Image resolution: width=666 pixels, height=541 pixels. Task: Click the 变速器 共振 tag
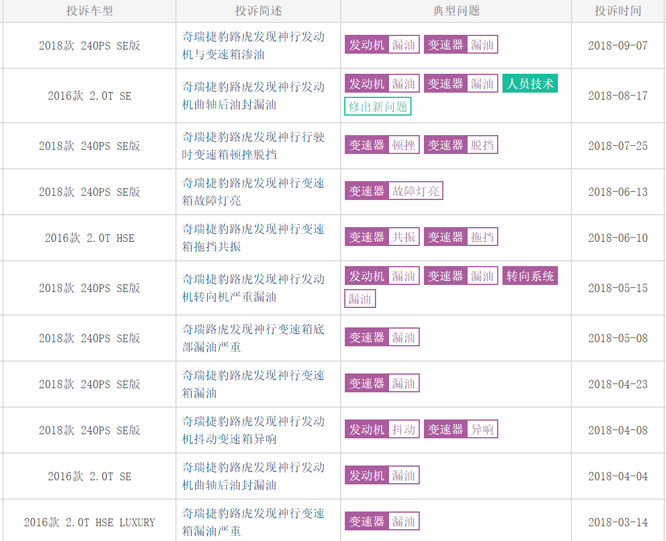coord(382,237)
